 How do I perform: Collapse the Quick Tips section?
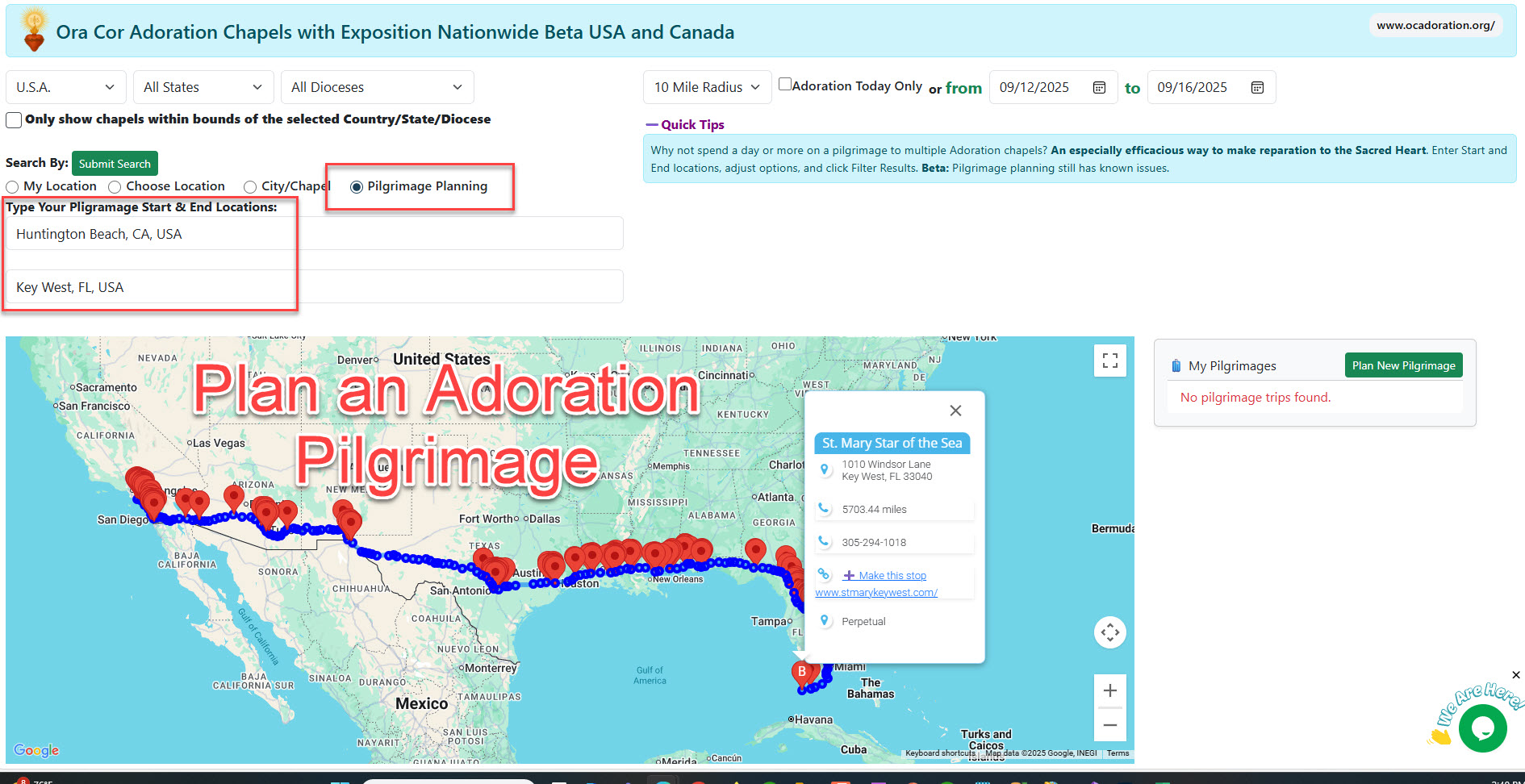pos(685,124)
